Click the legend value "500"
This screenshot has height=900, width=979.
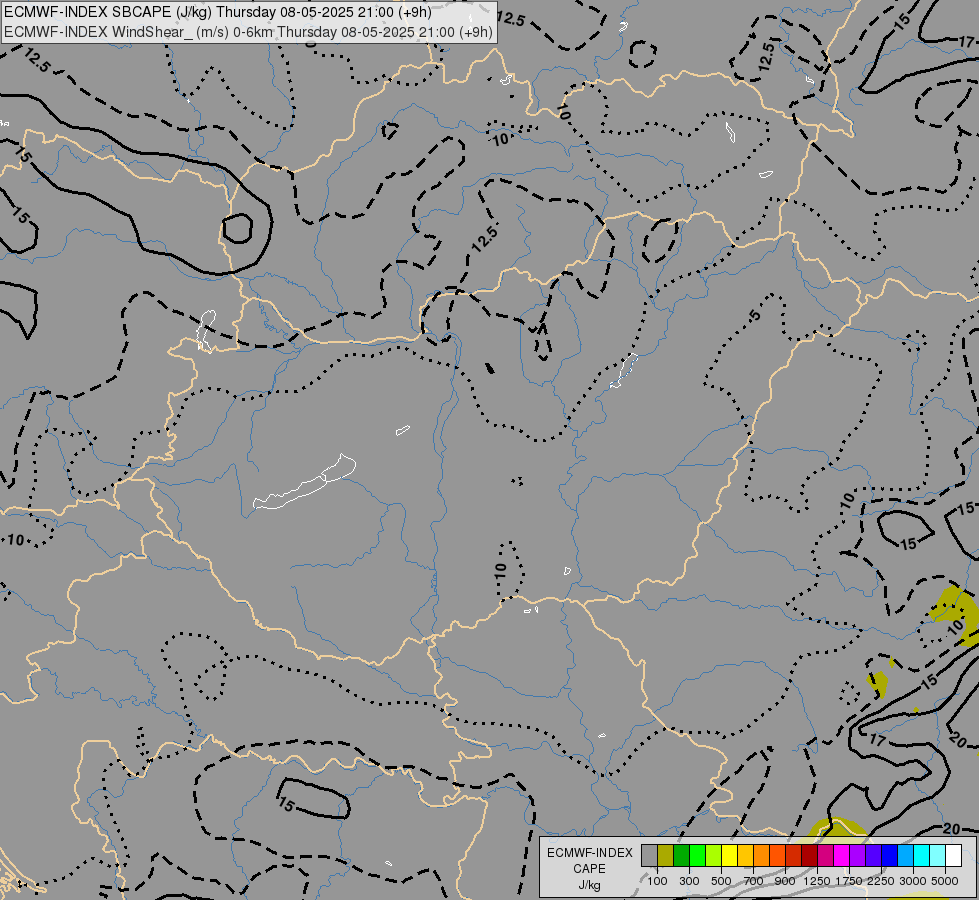pos(721,881)
